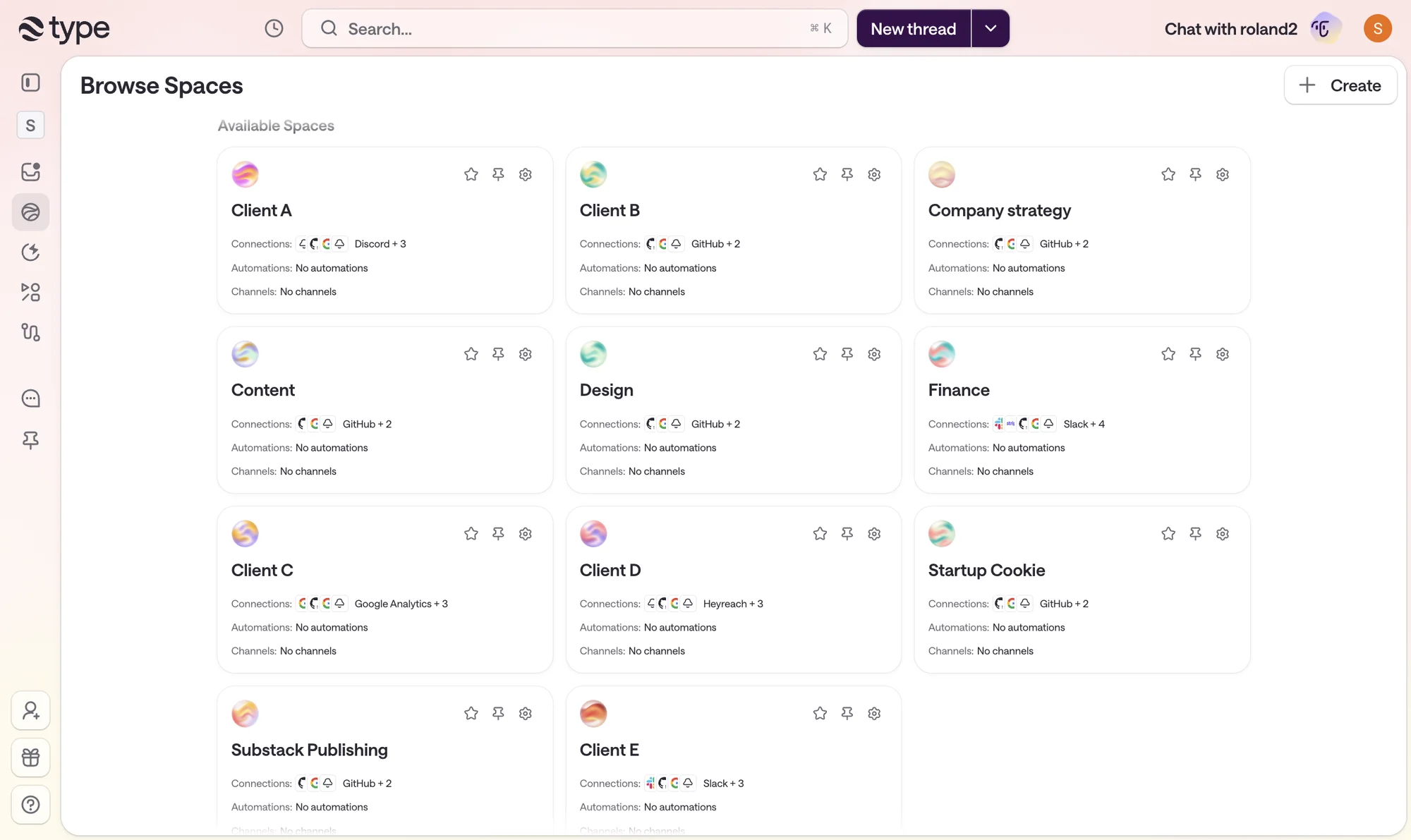Click the type logo
Image resolution: width=1411 pixels, height=840 pixels.
click(x=63, y=29)
